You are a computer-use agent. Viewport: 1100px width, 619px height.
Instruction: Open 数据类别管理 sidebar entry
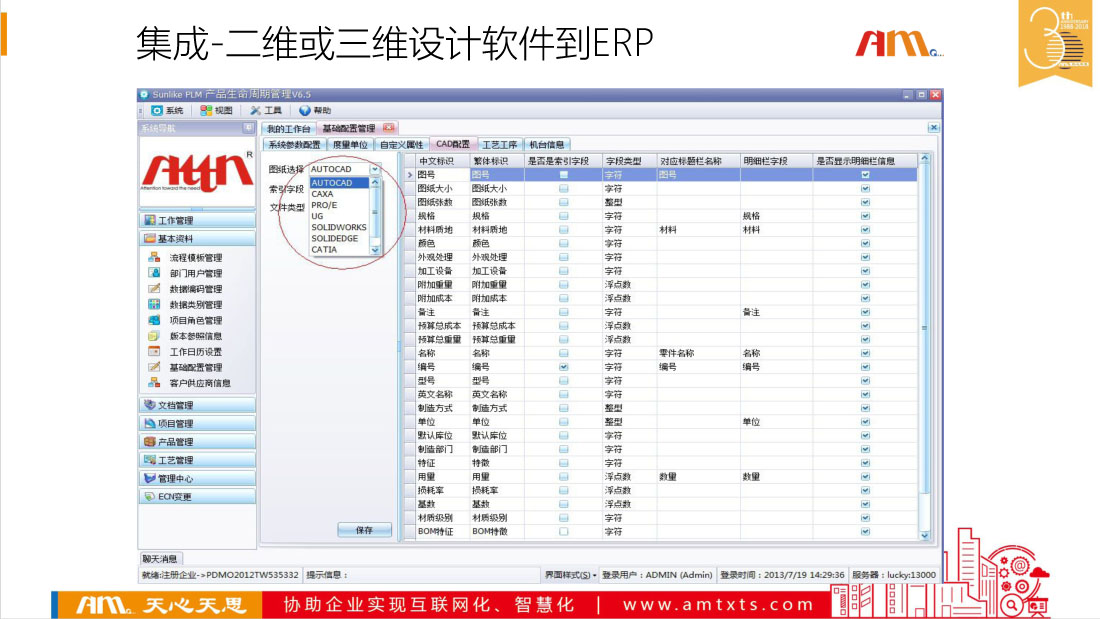[194, 305]
